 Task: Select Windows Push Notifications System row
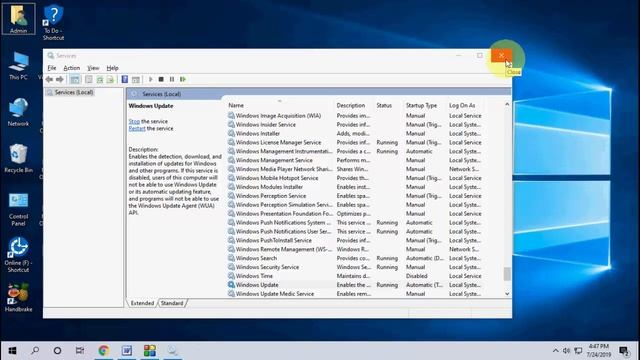(x=355, y=223)
